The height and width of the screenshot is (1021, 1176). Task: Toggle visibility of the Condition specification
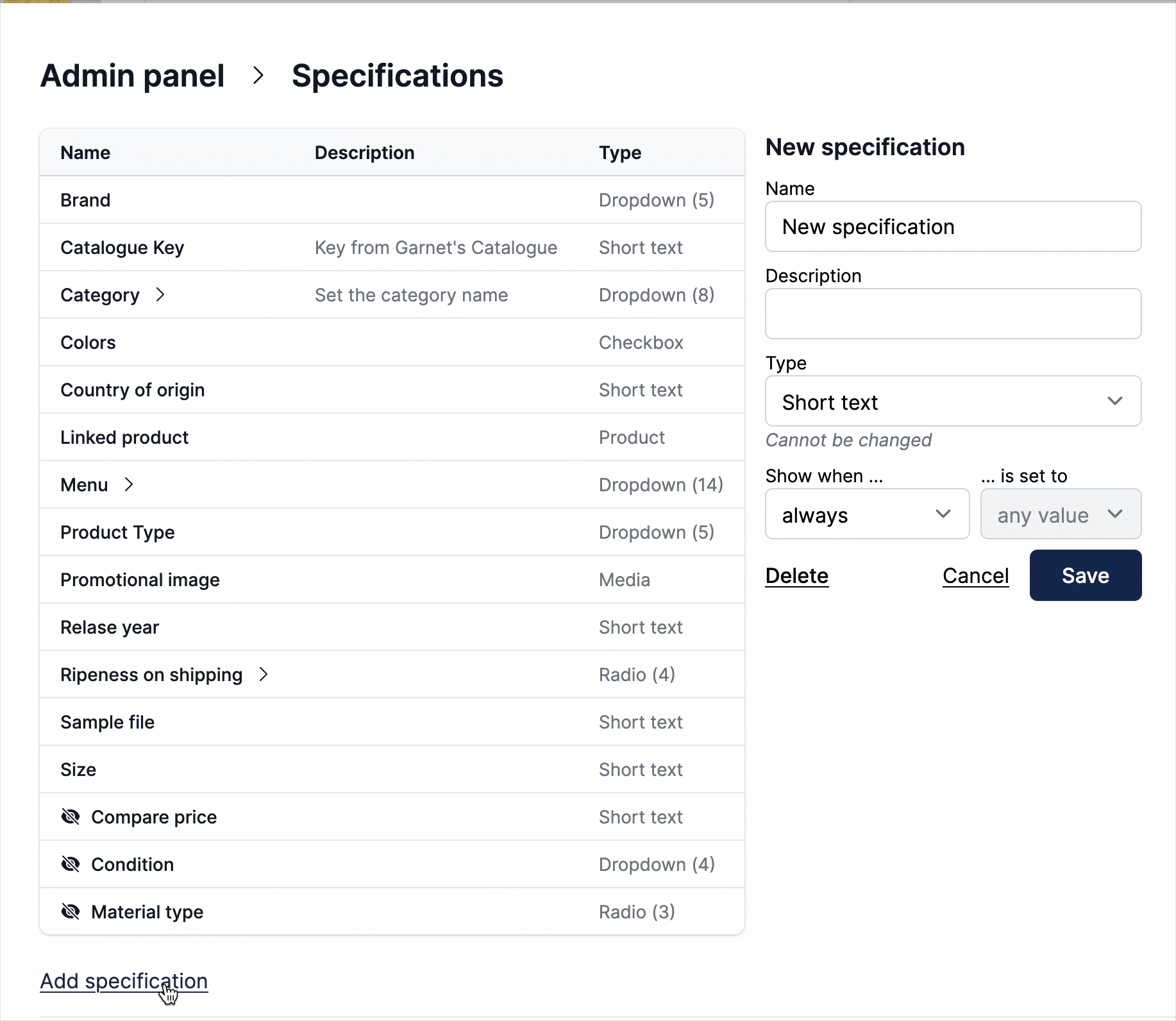tap(71, 864)
